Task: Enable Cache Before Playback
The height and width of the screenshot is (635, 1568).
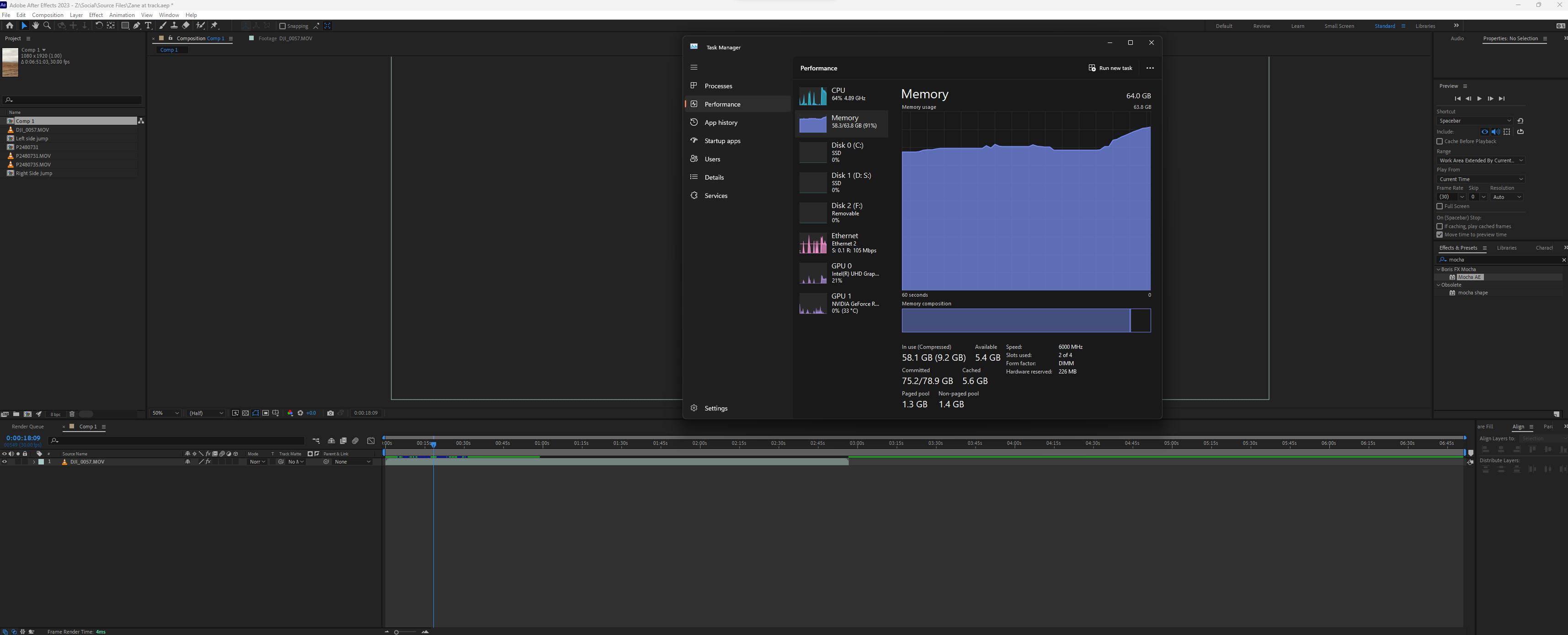Action: (1440, 141)
